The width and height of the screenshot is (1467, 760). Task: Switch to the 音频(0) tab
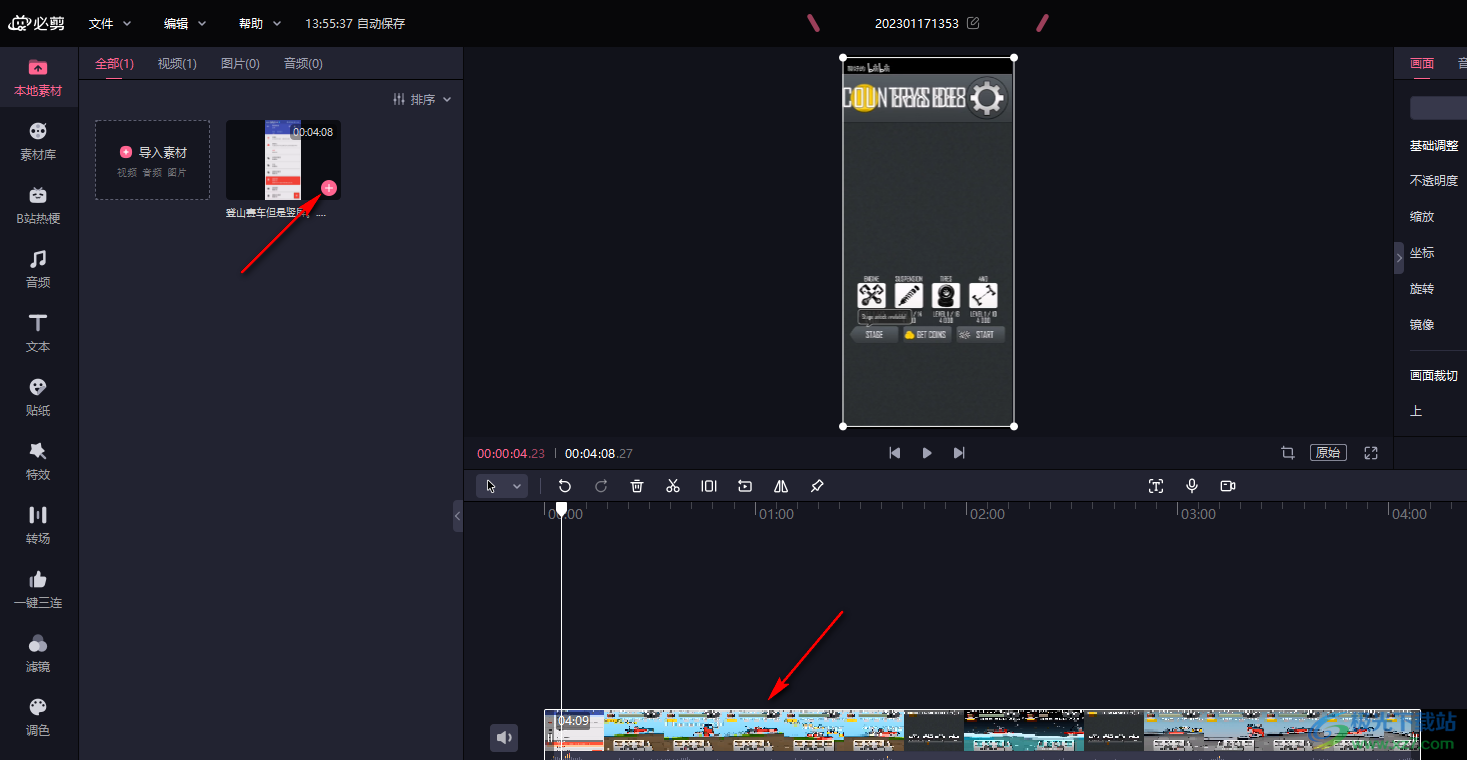(303, 63)
